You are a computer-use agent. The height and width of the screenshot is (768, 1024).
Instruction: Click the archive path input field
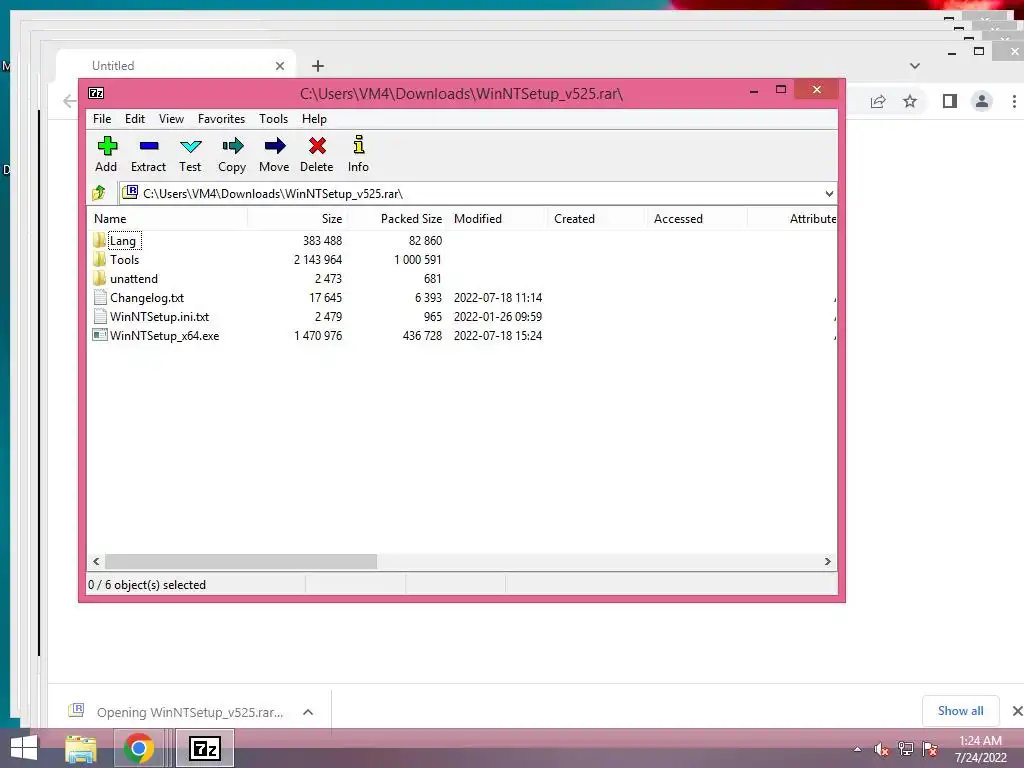click(x=477, y=194)
